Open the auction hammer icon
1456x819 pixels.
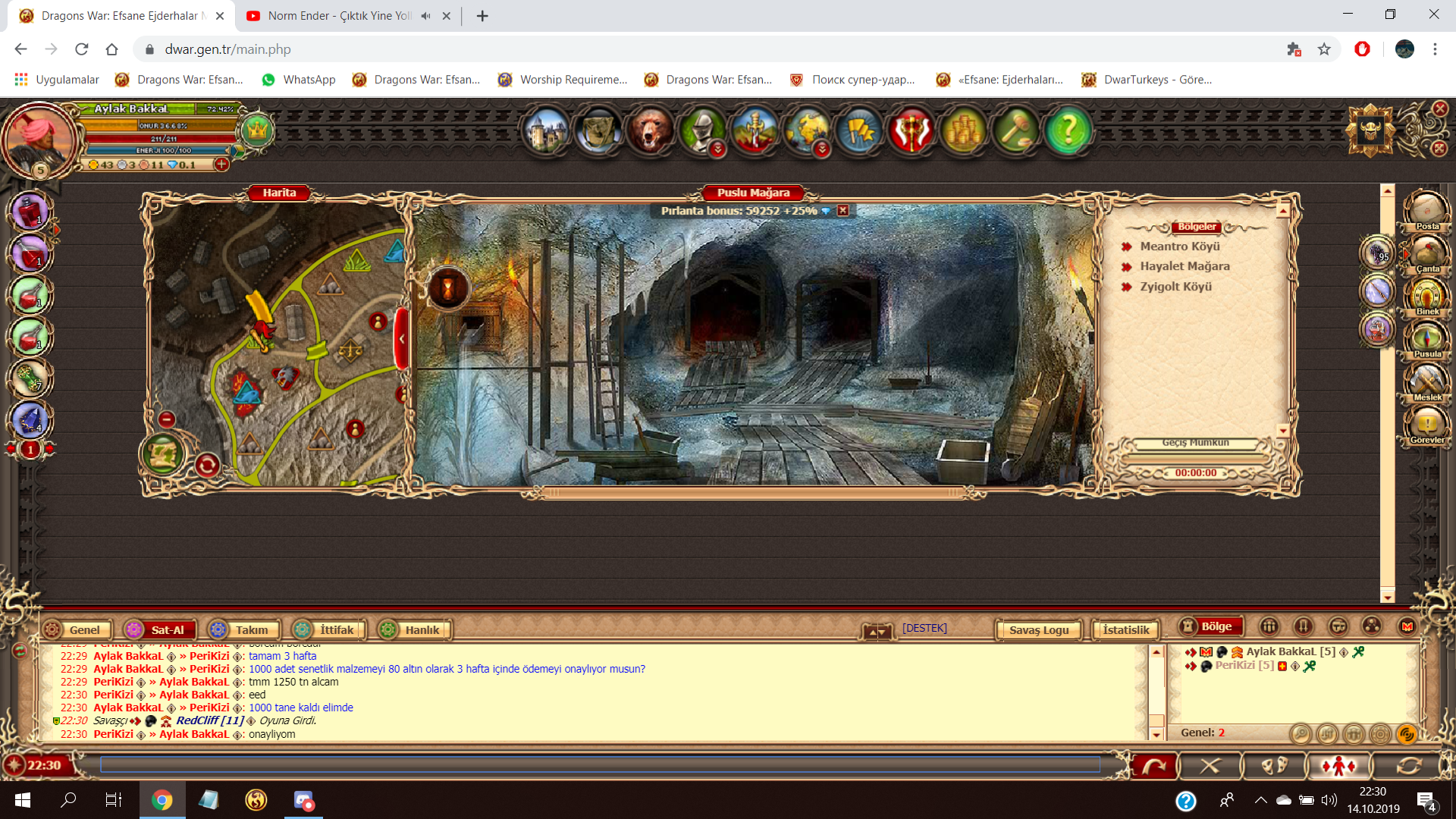[1016, 131]
